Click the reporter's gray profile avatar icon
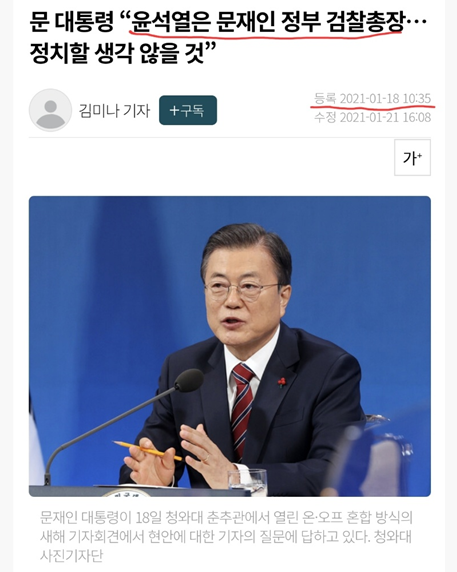 50,110
